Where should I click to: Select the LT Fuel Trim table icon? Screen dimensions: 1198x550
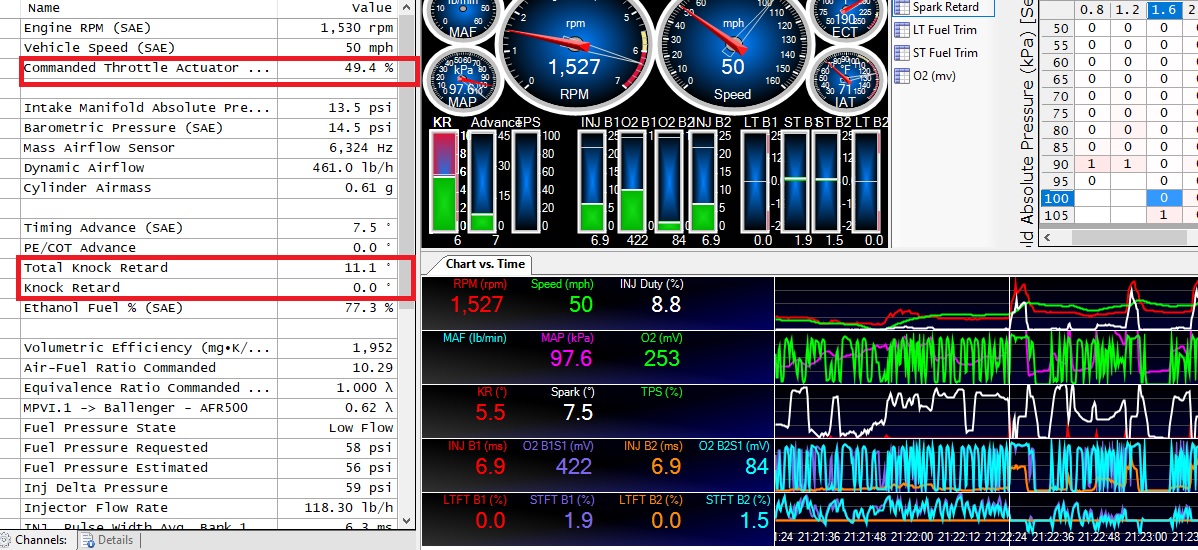901,30
